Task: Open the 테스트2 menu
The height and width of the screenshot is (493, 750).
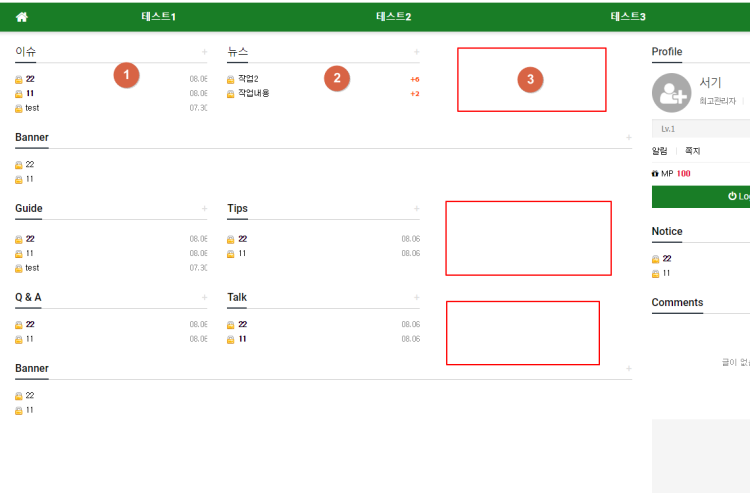Action: (394, 17)
